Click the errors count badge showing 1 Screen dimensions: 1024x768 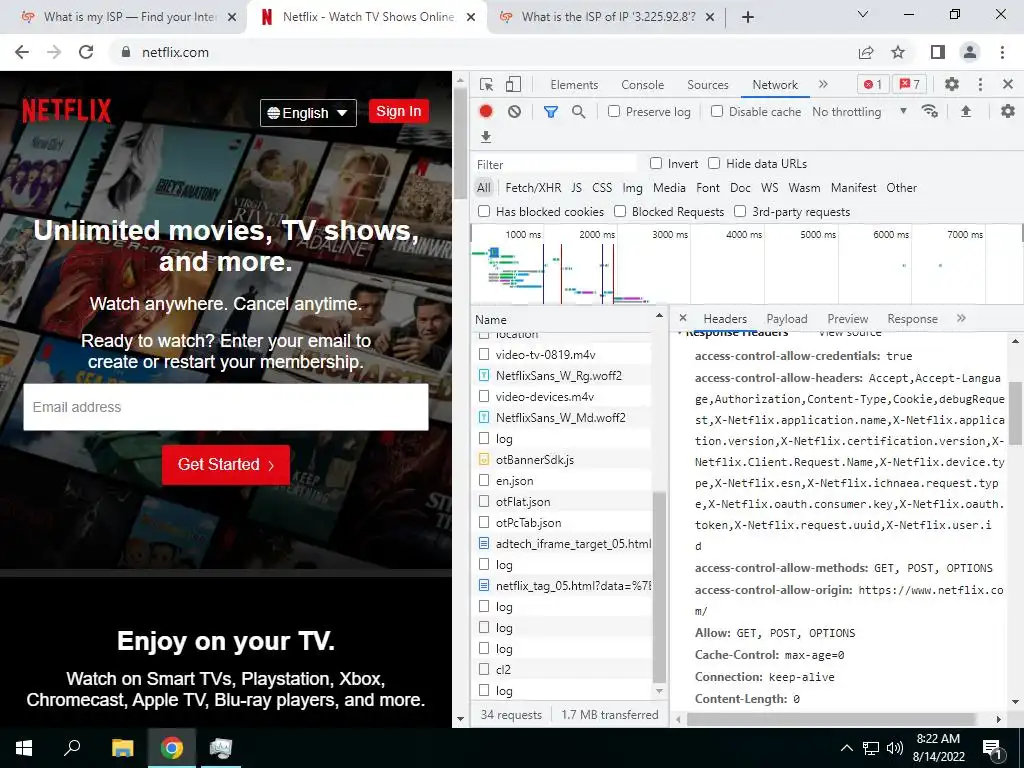pyautogui.click(x=872, y=84)
